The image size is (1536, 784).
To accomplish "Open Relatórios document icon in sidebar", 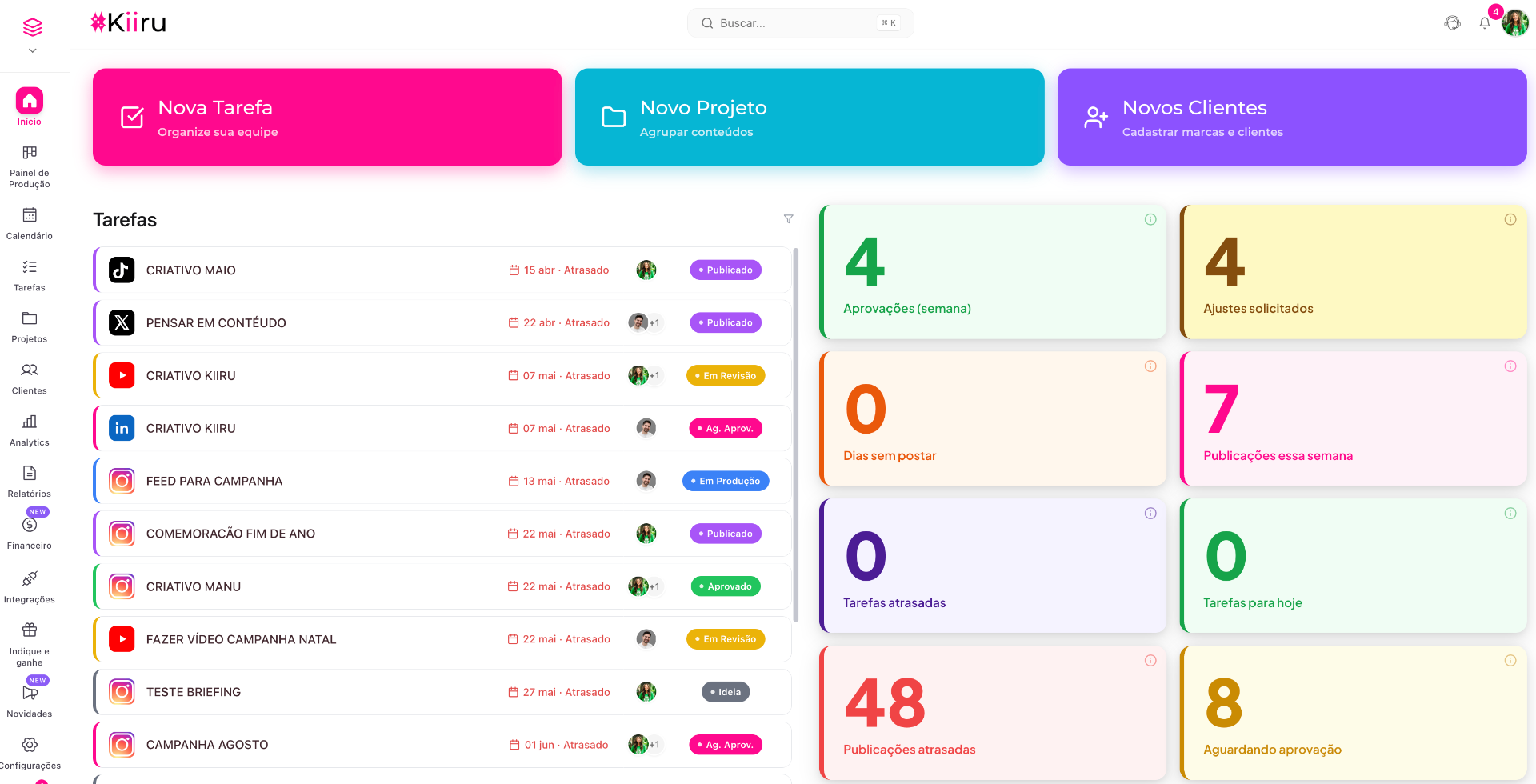I will pos(30,473).
